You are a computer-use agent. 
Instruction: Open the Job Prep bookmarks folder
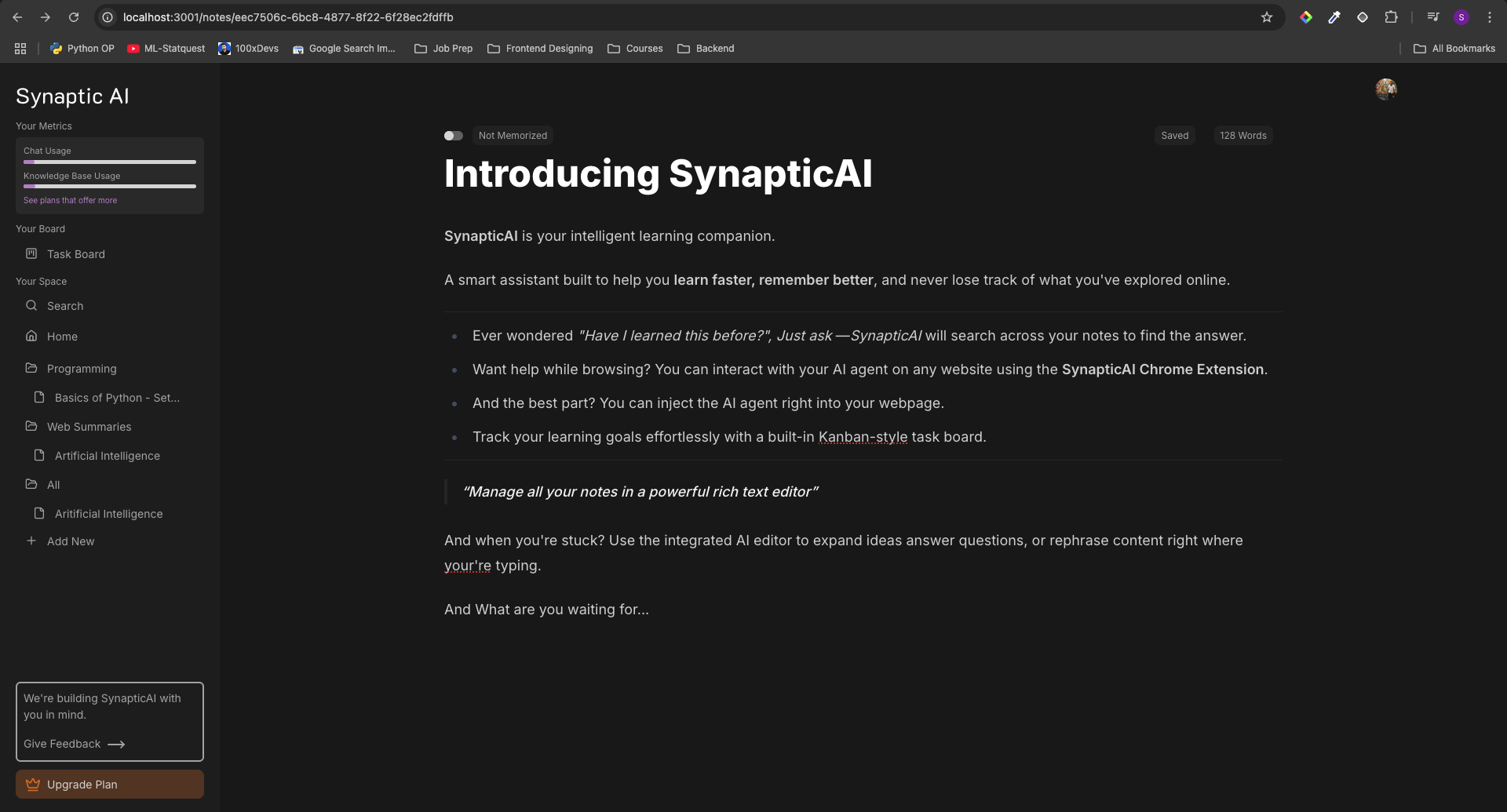point(443,49)
